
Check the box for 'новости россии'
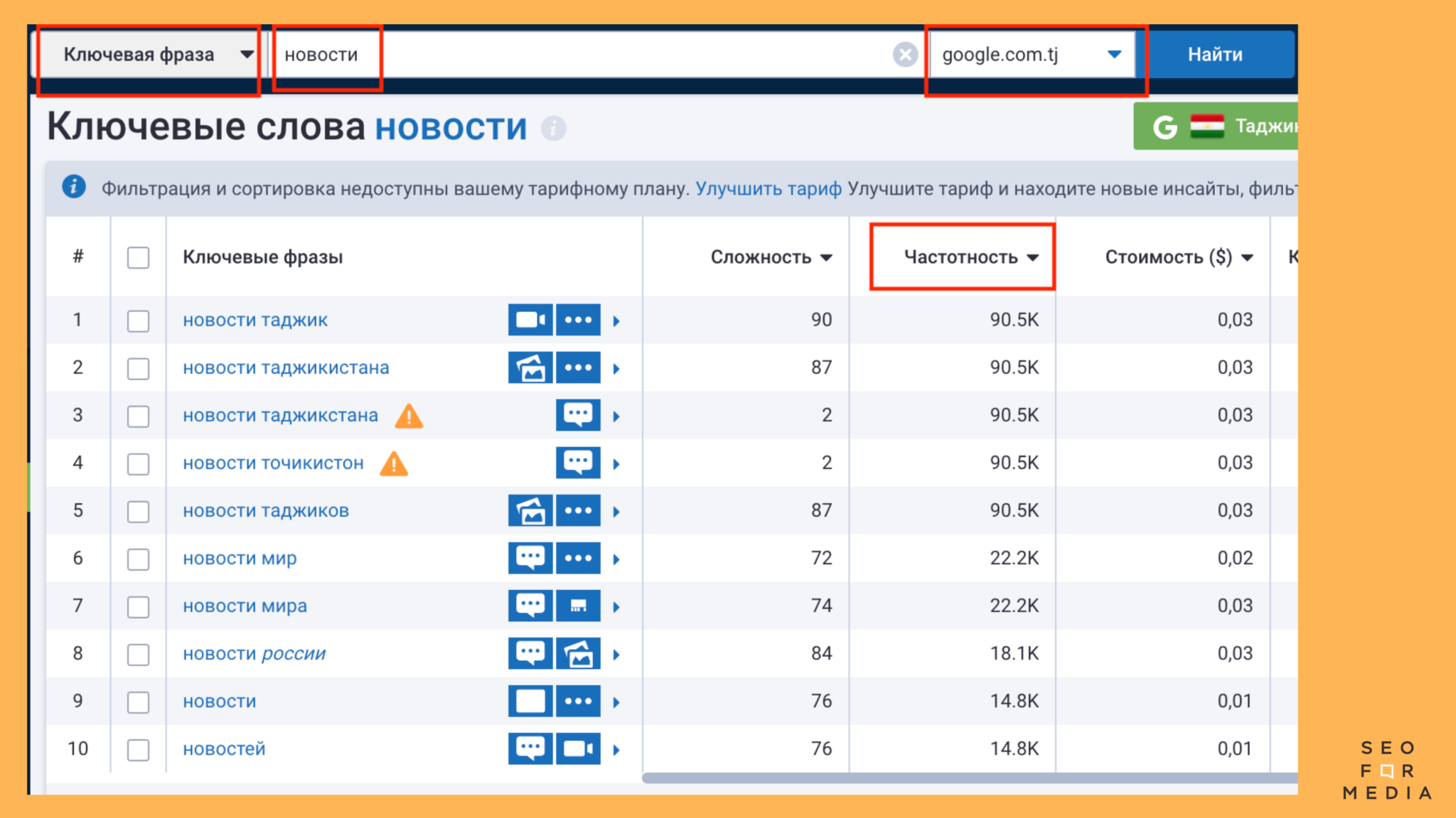click(138, 654)
